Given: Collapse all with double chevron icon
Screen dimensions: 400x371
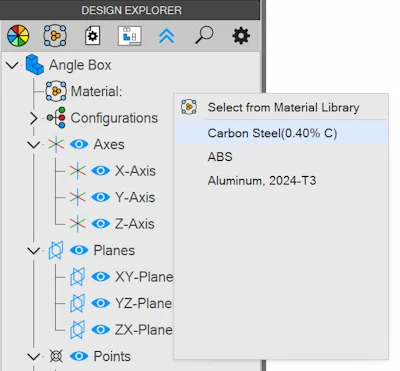Looking at the screenshot, I should coord(167,36).
